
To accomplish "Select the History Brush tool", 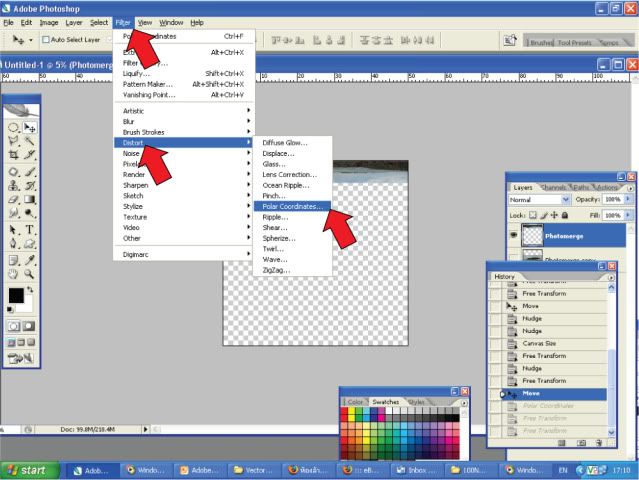I will [29, 186].
